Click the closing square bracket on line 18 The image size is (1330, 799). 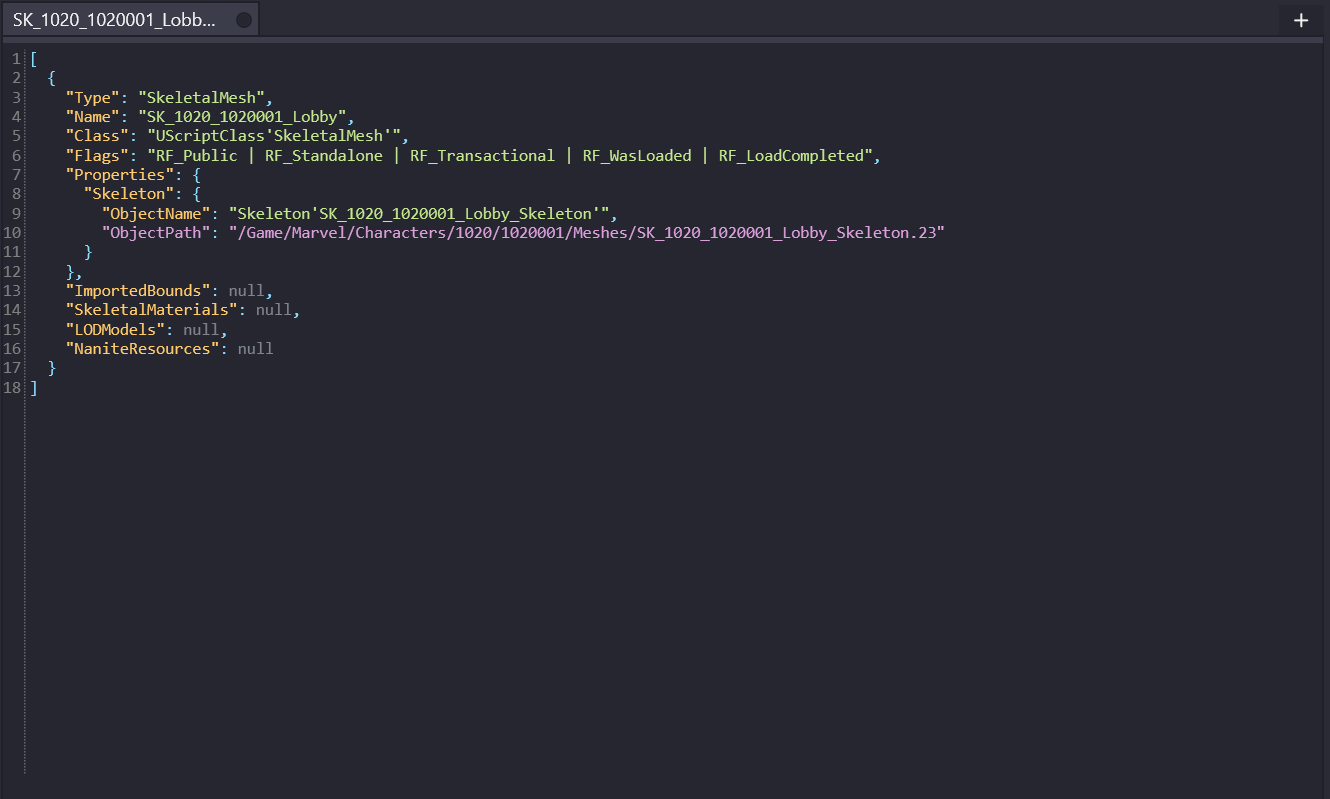click(34, 388)
